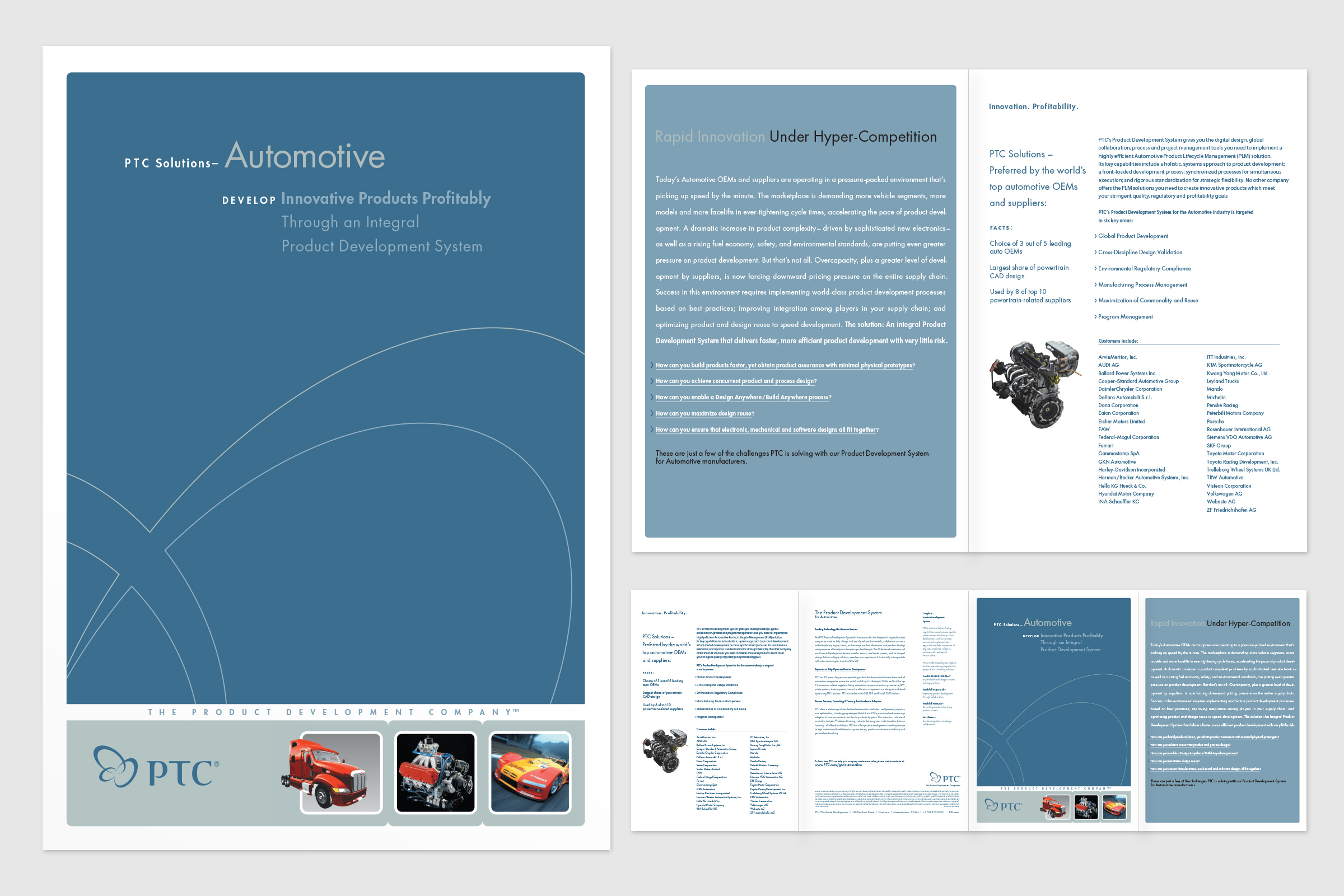Click the 'PTC Worldwide Headquarters' address line in the bottom spread
1344x896 pixels.
pyautogui.click(x=886, y=812)
